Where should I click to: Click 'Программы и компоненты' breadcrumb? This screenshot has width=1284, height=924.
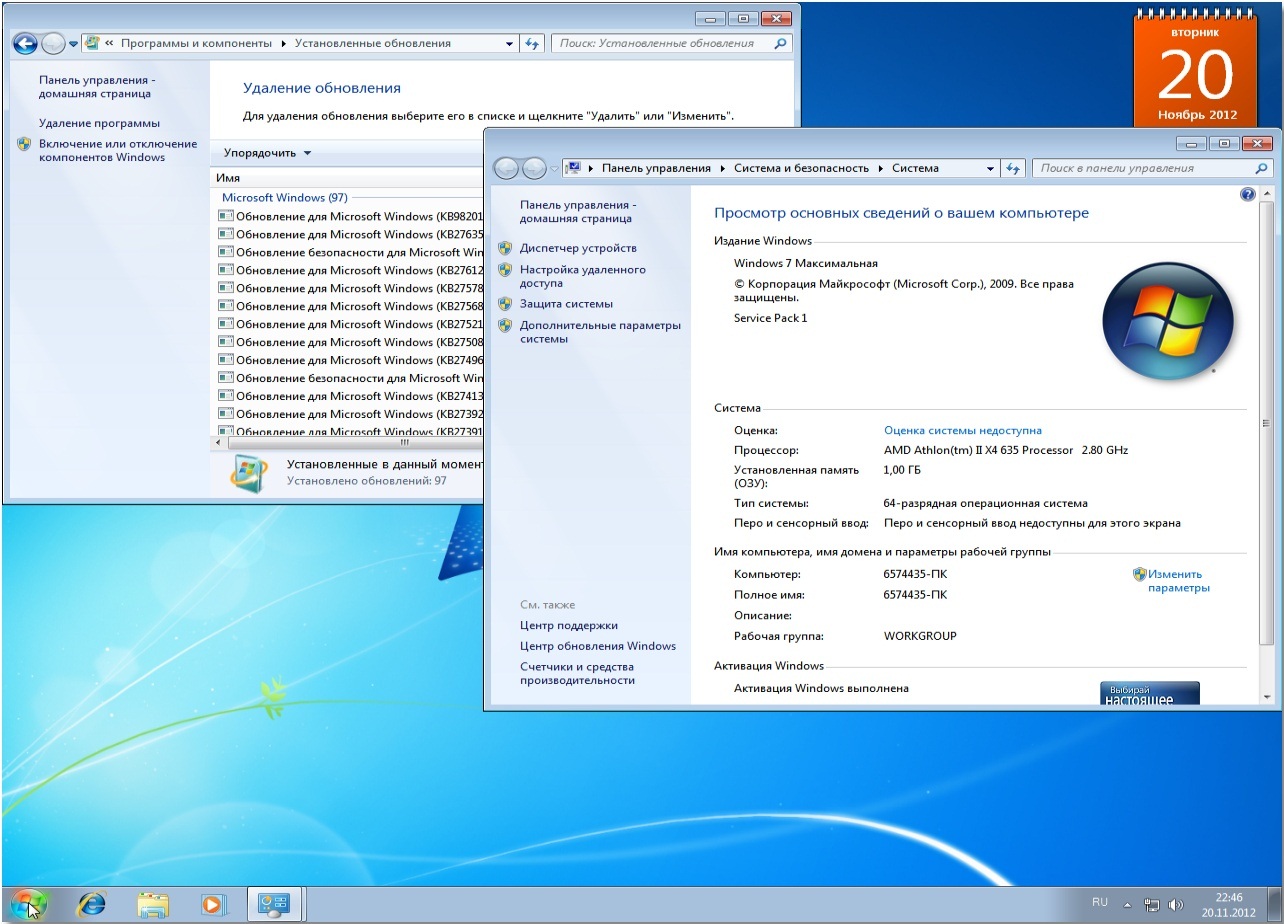pos(196,43)
